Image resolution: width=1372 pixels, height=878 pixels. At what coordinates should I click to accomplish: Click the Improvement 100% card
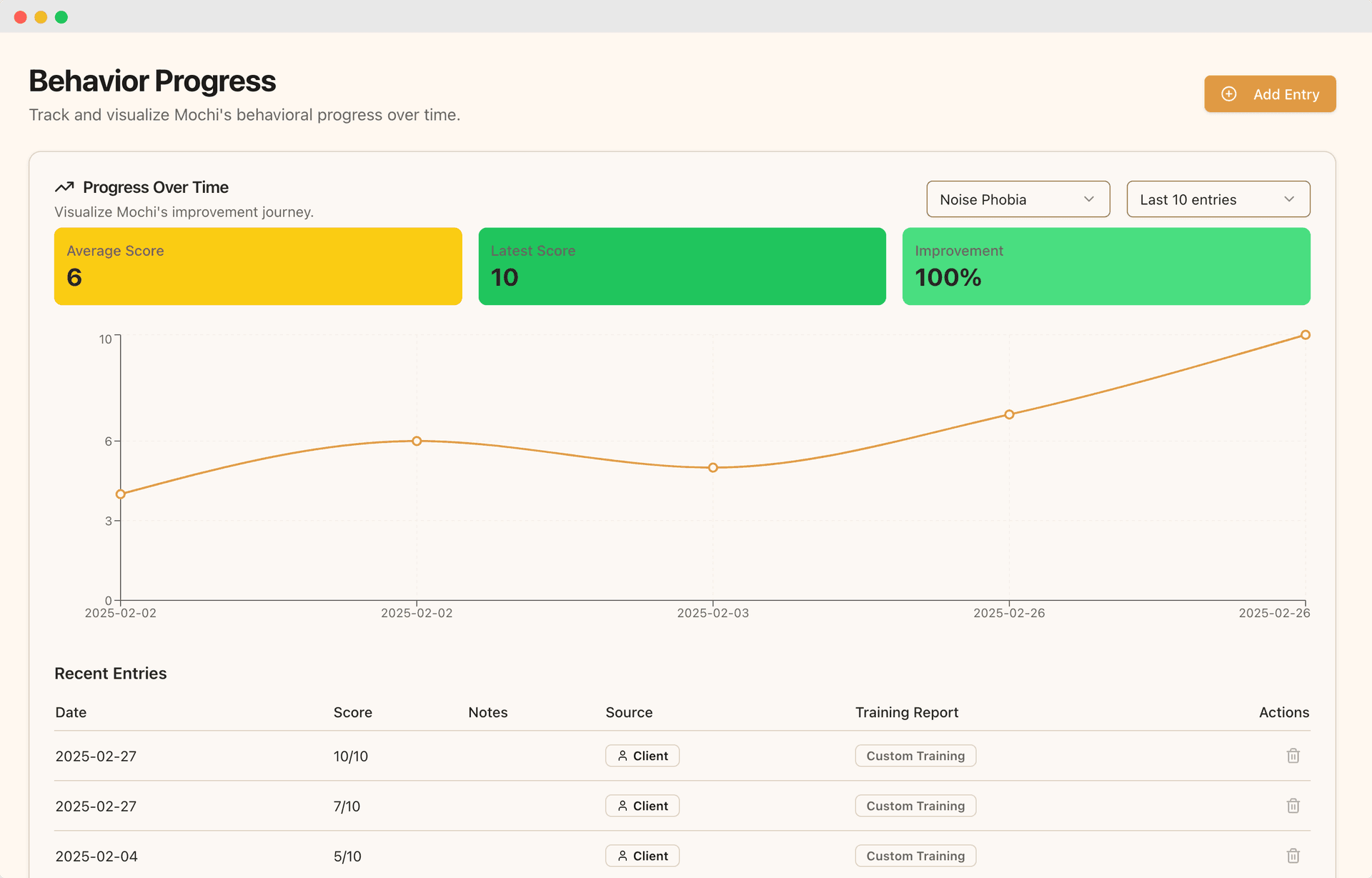pyautogui.click(x=1106, y=266)
